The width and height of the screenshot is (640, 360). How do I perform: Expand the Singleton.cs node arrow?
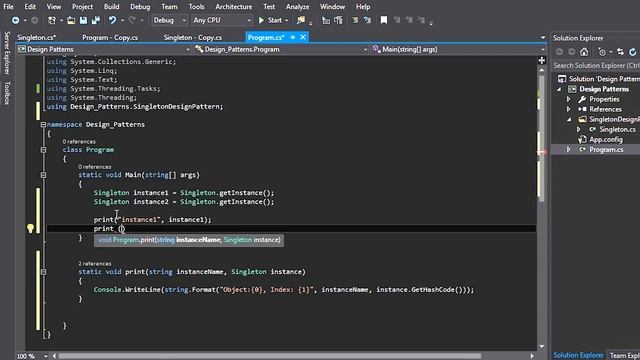578,129
